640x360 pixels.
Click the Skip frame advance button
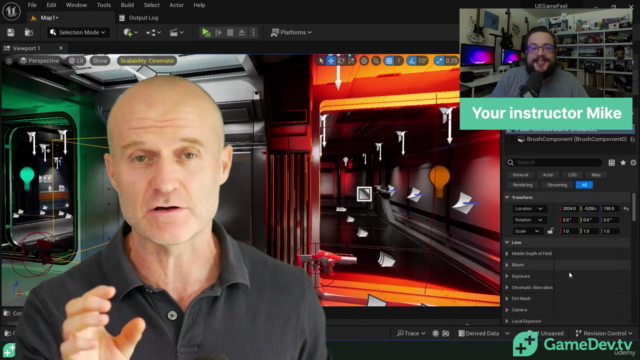218,32
